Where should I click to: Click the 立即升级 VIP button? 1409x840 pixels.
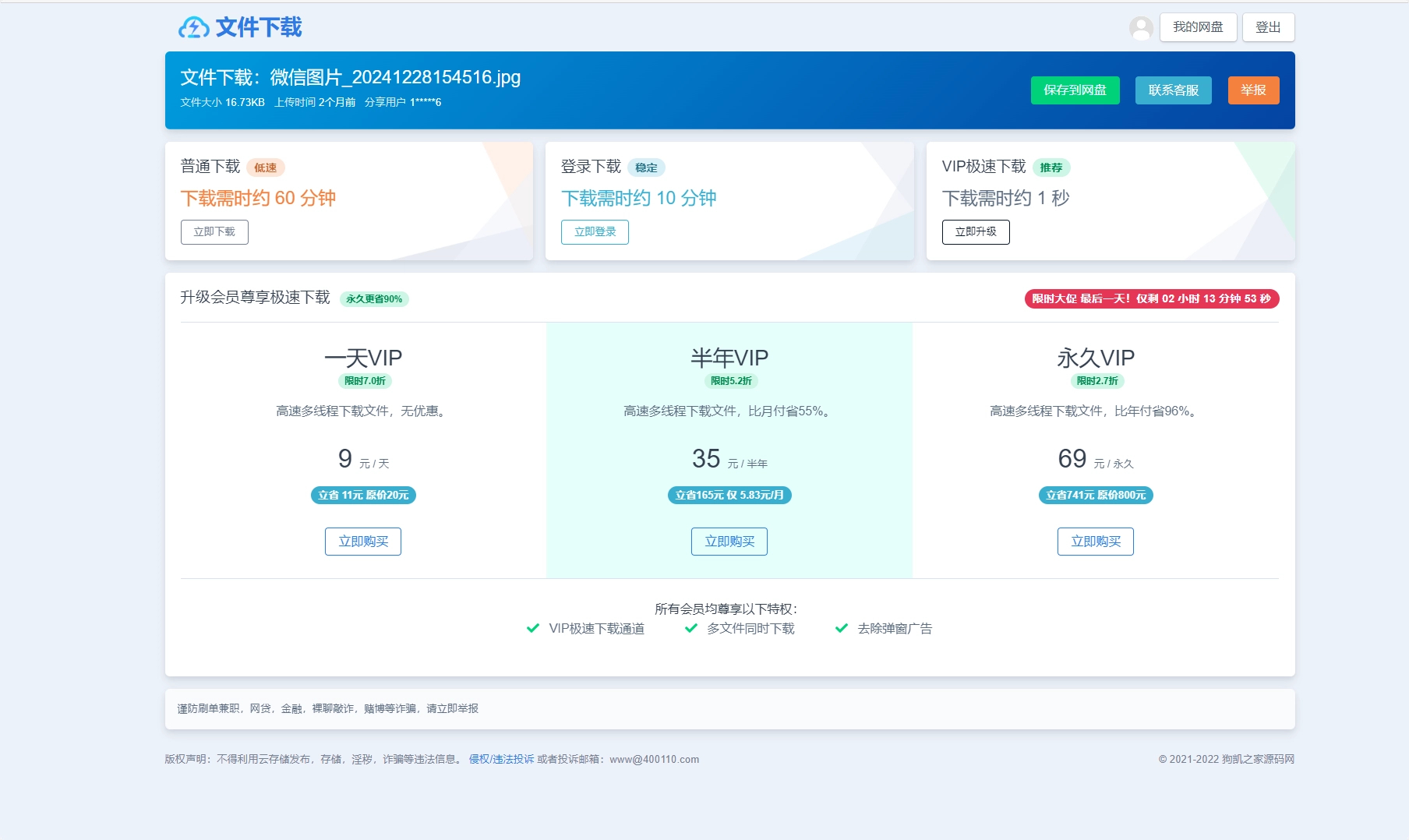coord(976,232)
